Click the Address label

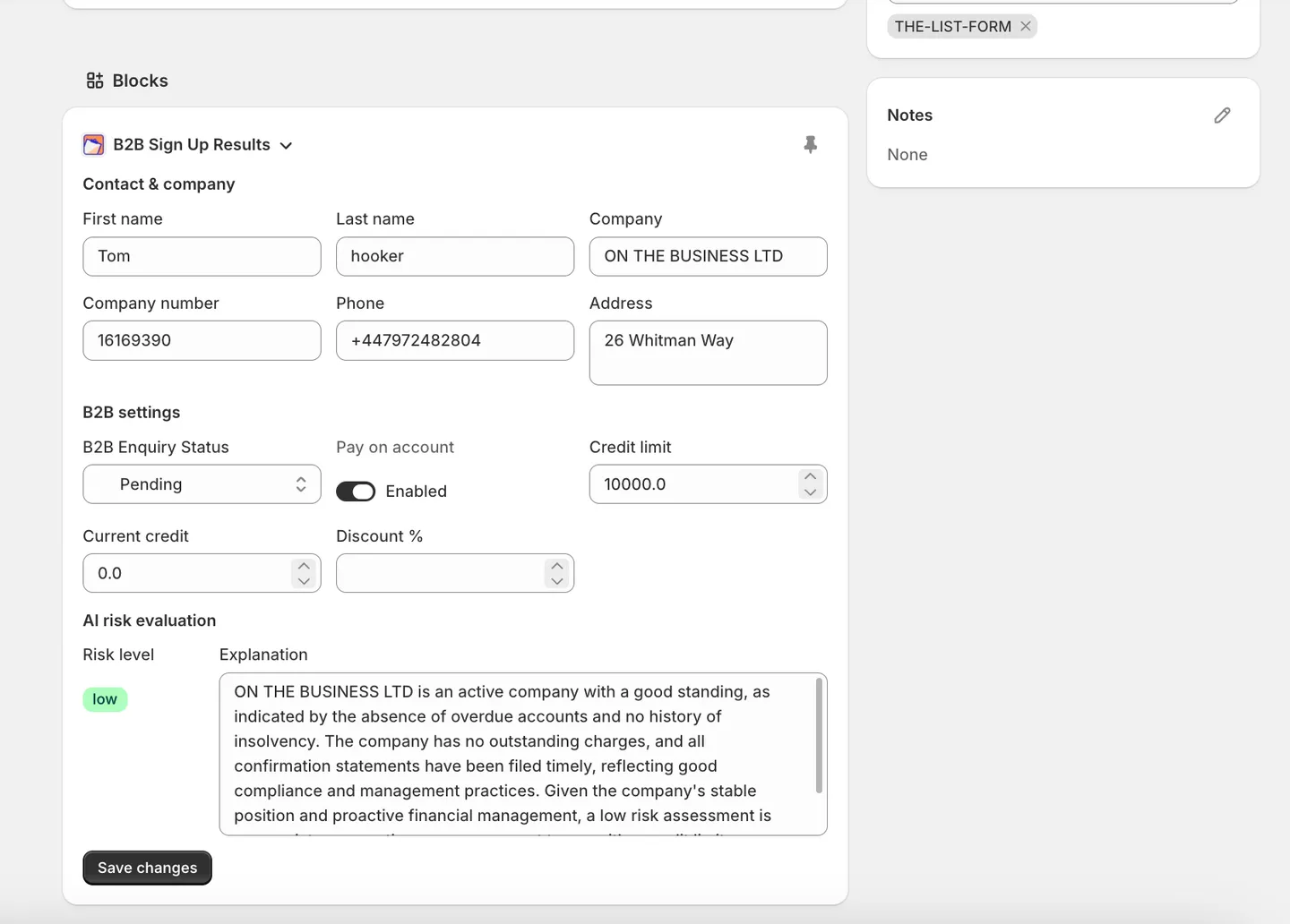tap(621, 304)
